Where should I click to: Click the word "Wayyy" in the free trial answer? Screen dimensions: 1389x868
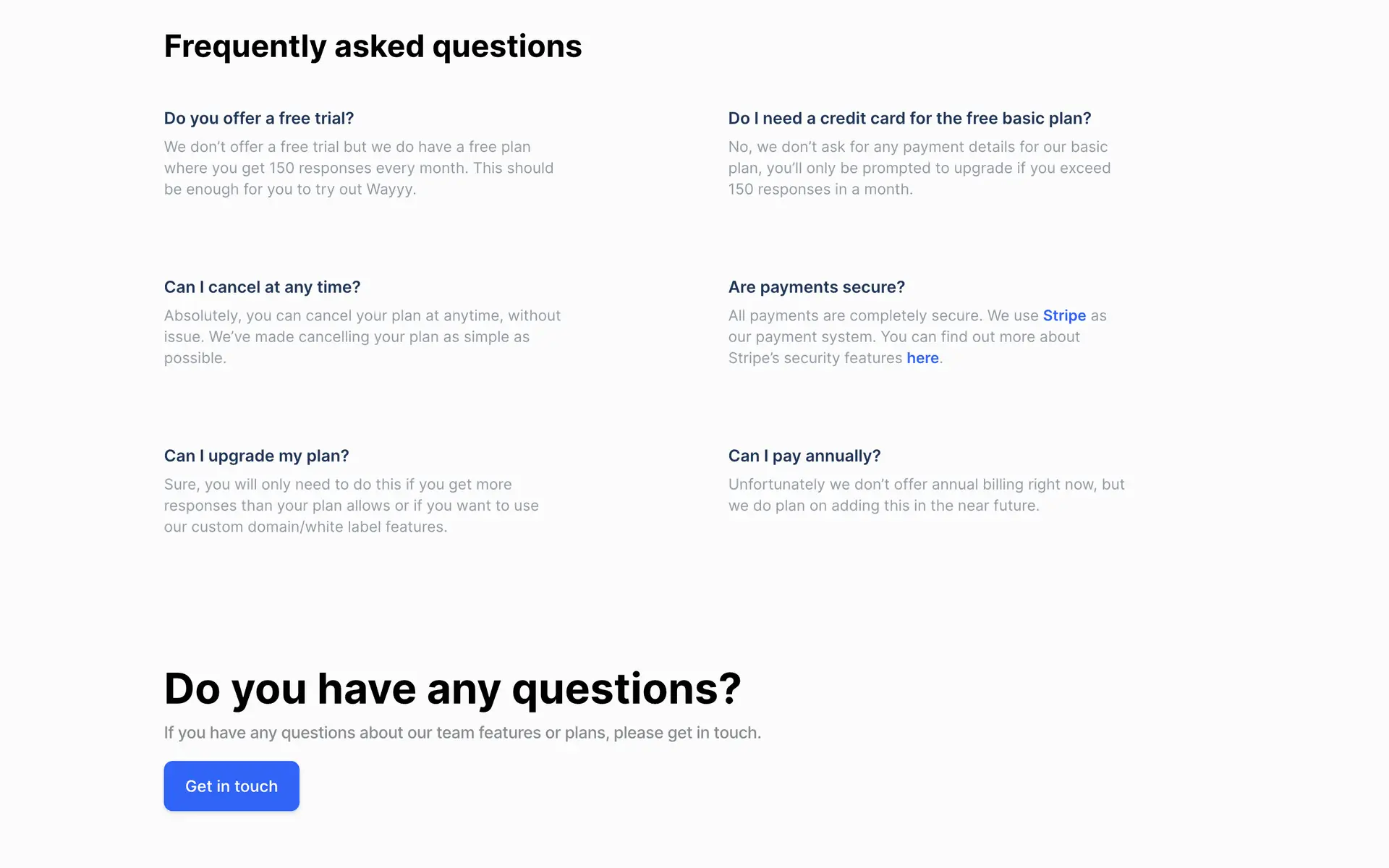tap(389, 190)
